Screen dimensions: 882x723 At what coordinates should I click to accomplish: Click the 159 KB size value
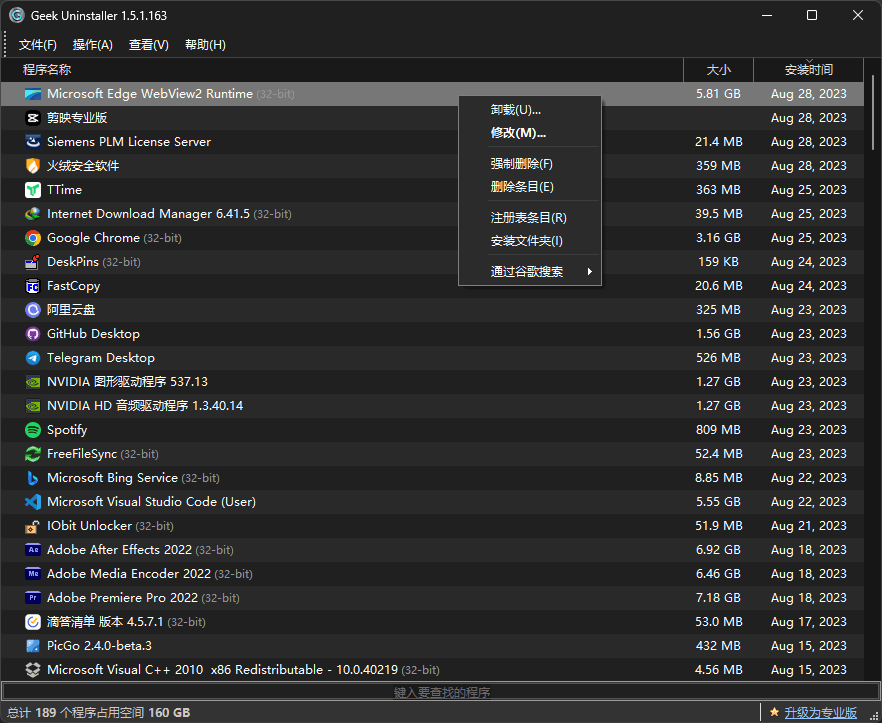718,262
